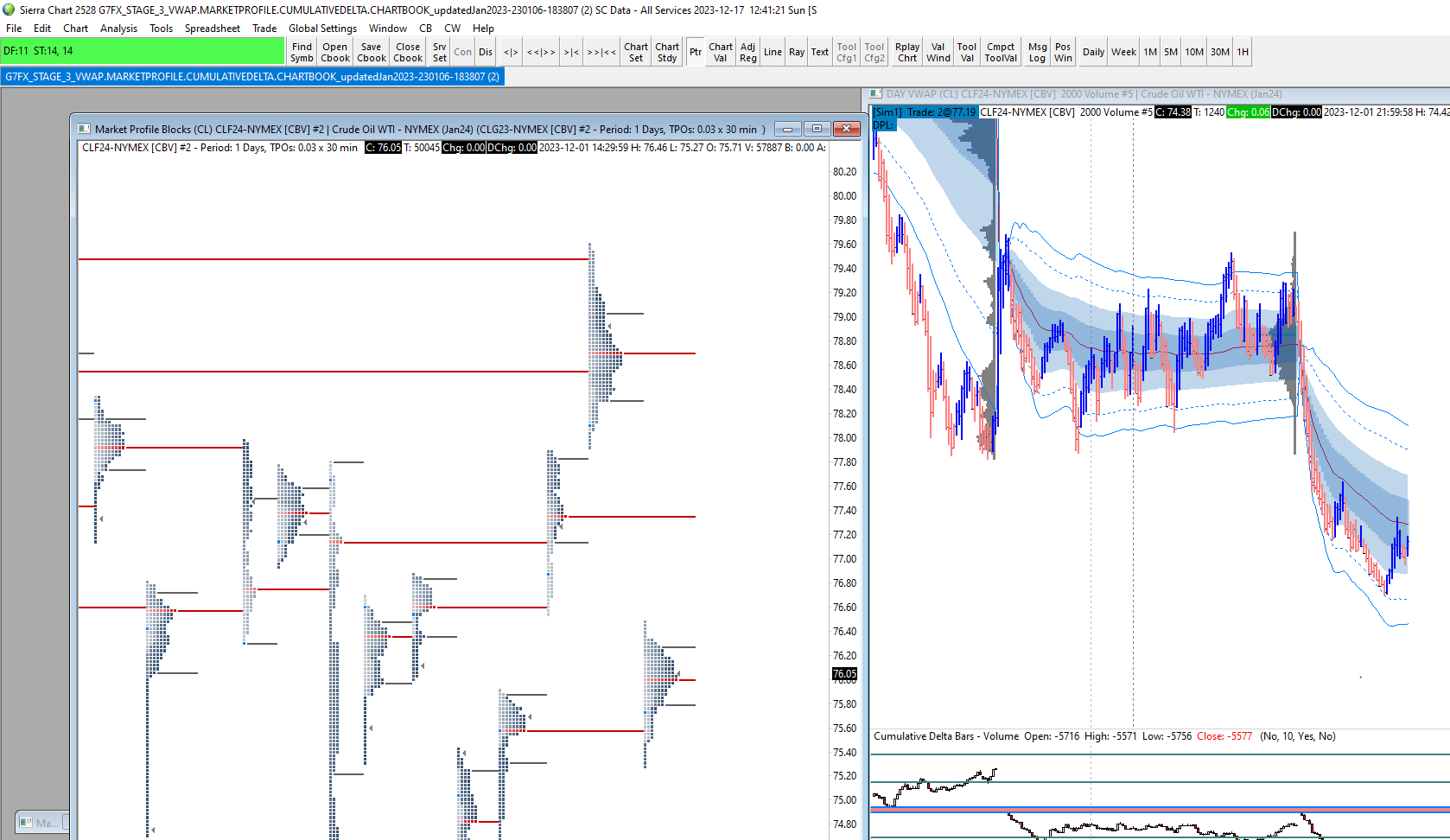This screenshot has height=840, width=1450.
Task: Open the Chart menu
Action: (76, 29)
